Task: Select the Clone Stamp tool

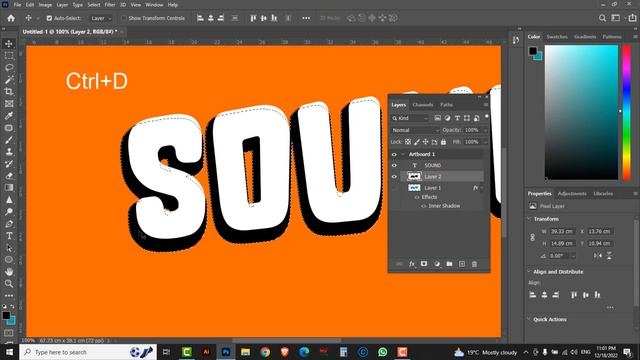Action: [9, 151]
